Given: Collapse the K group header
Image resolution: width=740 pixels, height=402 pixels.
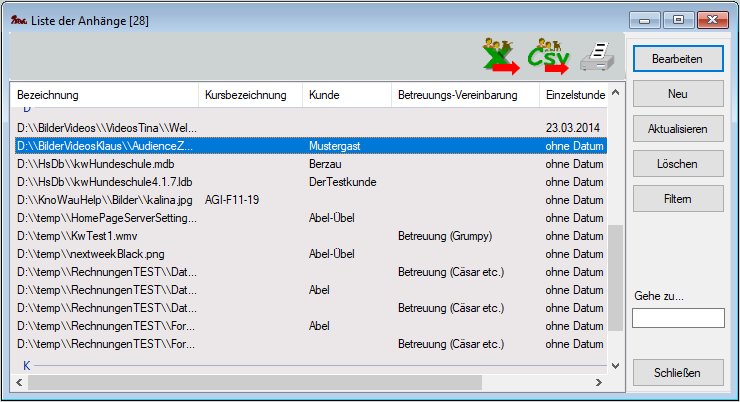Looking at the screenshot, I should click(27, 366).
